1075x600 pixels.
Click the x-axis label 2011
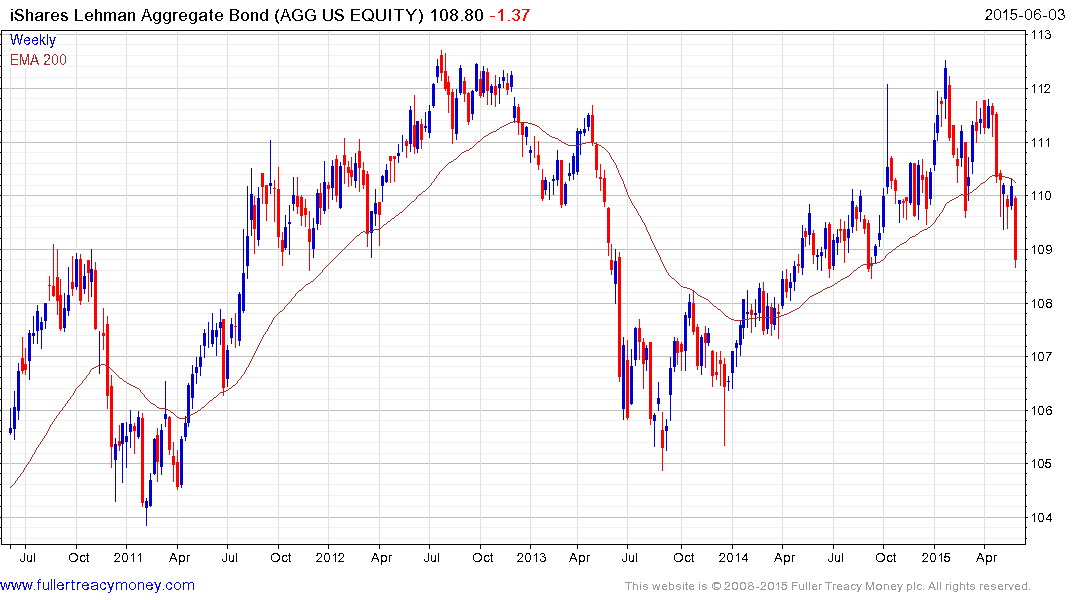tap(128, 557)
